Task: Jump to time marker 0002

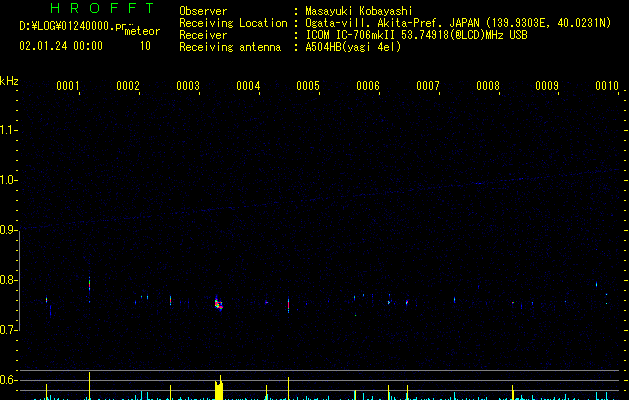Action: [128, 86]
